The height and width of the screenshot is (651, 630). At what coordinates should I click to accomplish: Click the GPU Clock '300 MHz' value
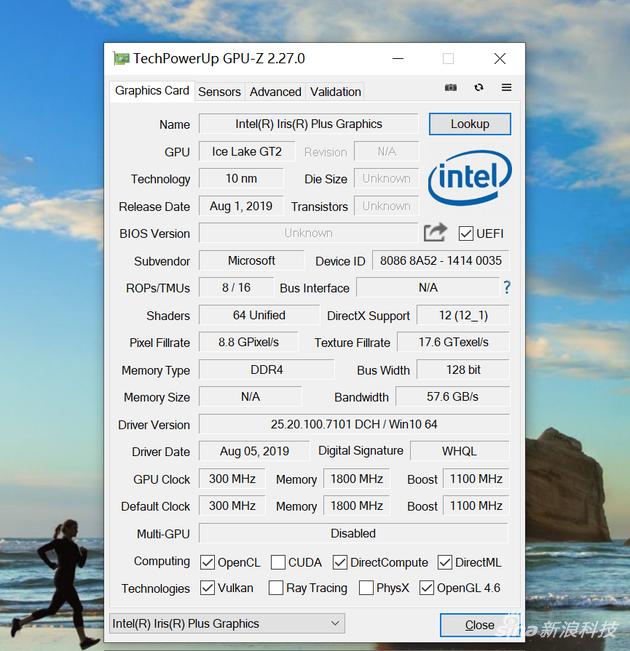(x=232, y=479)
